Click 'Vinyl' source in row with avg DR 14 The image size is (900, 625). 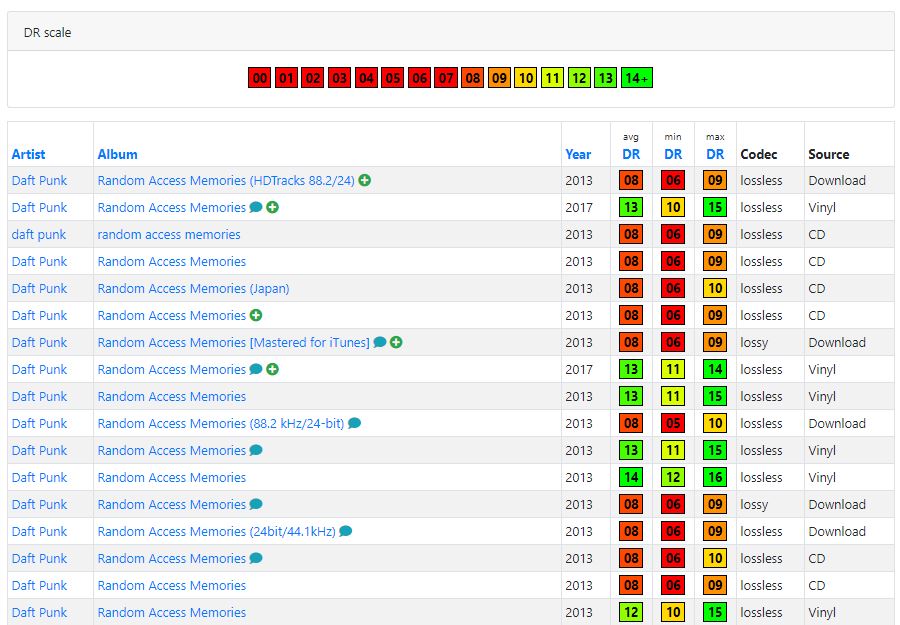tap(822, 477)
